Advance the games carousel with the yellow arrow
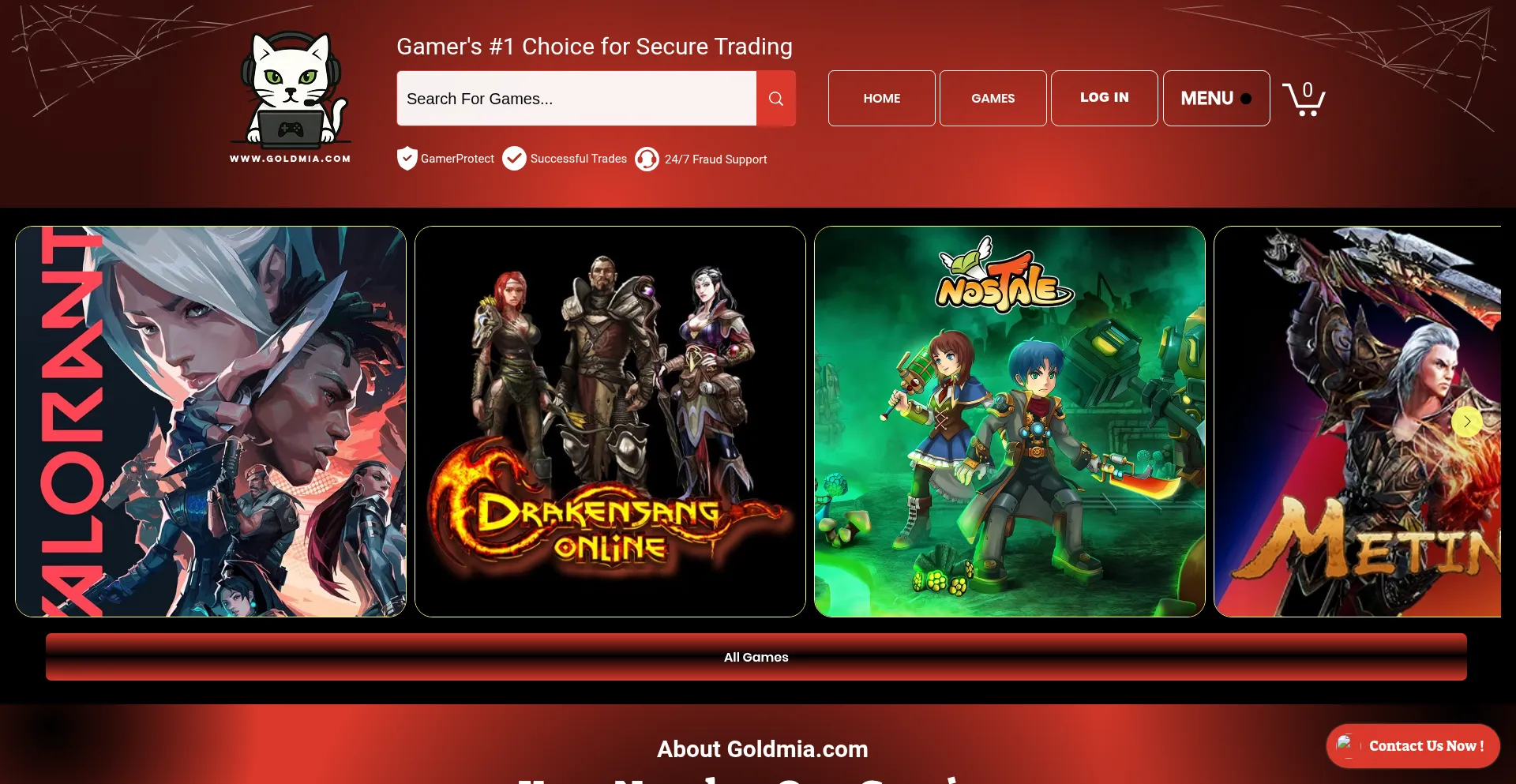Viewport: 1516px width, 784px height. [x=1467, y=422]
